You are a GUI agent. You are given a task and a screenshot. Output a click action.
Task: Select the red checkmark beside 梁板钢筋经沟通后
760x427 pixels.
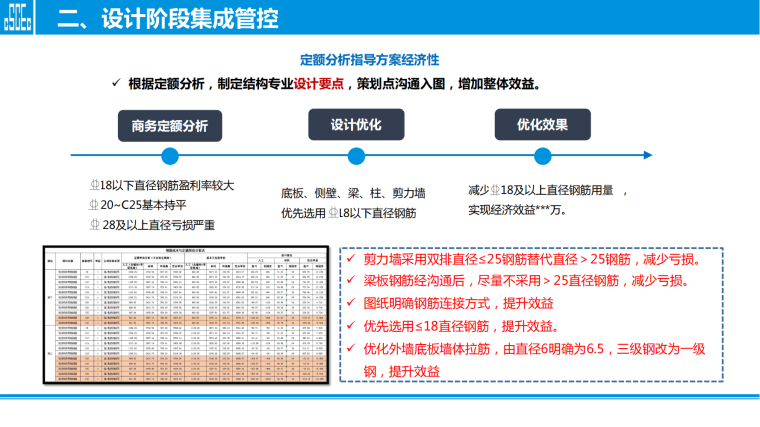coord(348,282)
